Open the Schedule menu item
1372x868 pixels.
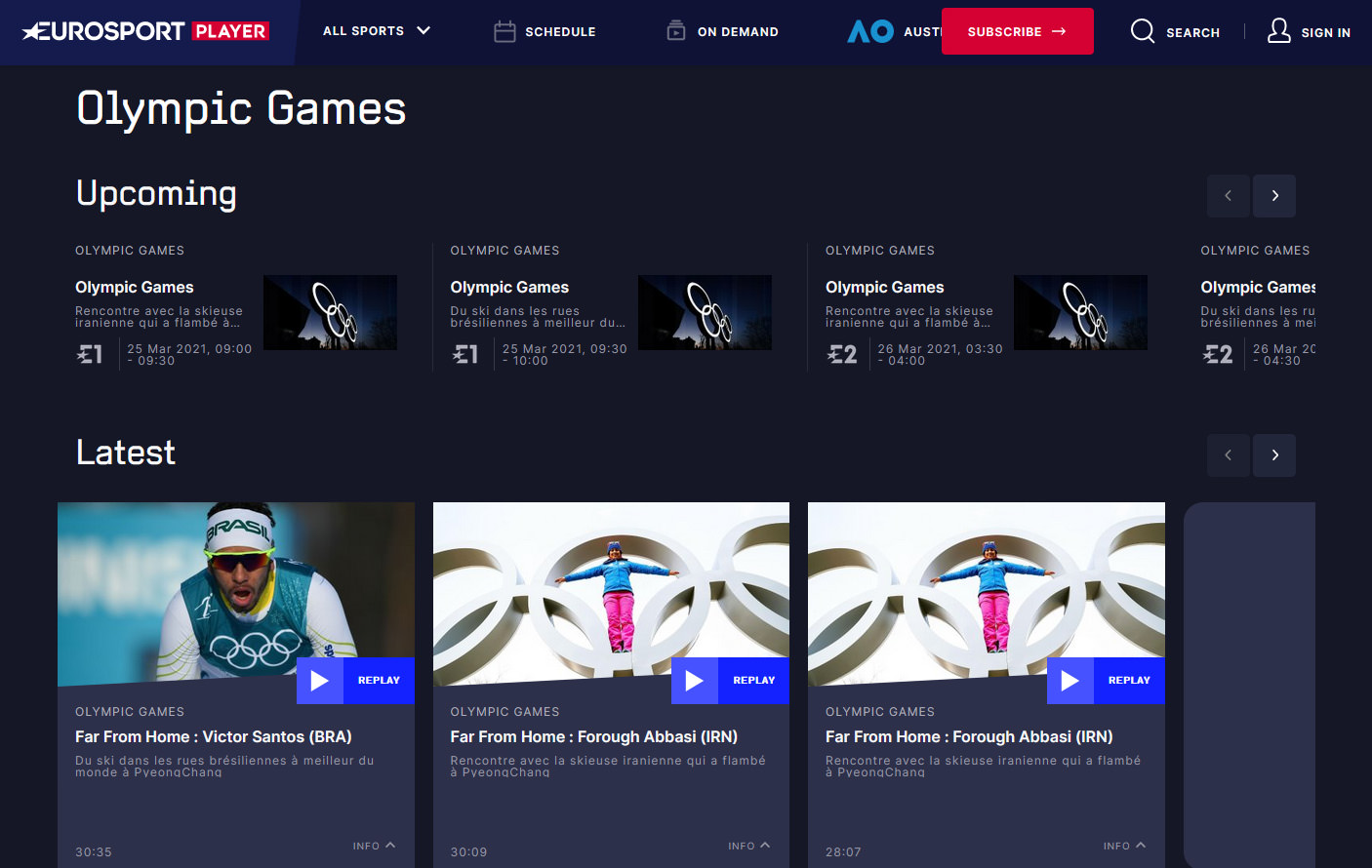click(x=560, y=32)
